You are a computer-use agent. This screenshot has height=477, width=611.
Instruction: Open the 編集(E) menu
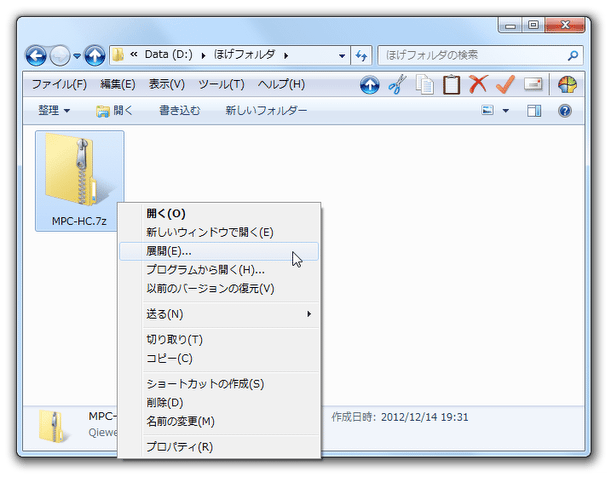click(118, 84)
